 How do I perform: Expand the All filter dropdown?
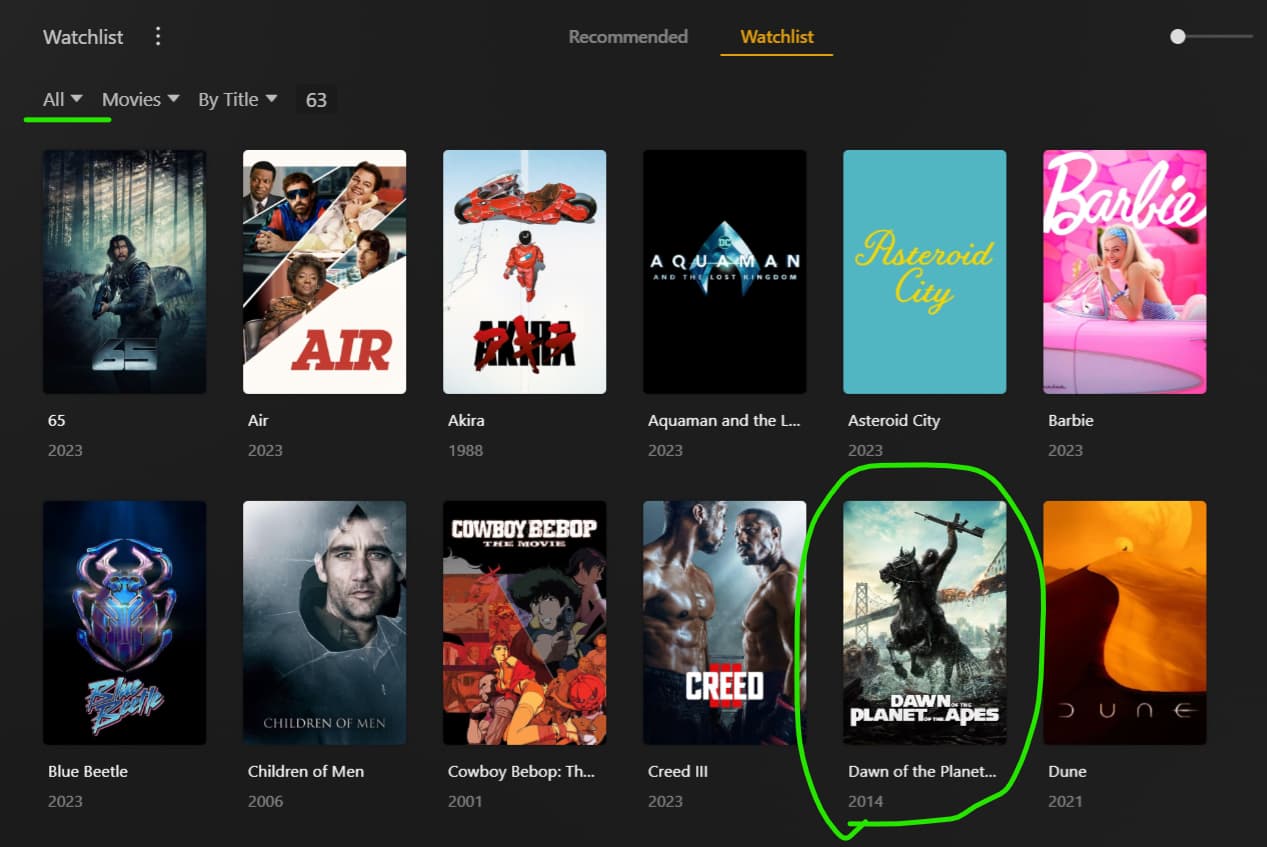(62, 99)
